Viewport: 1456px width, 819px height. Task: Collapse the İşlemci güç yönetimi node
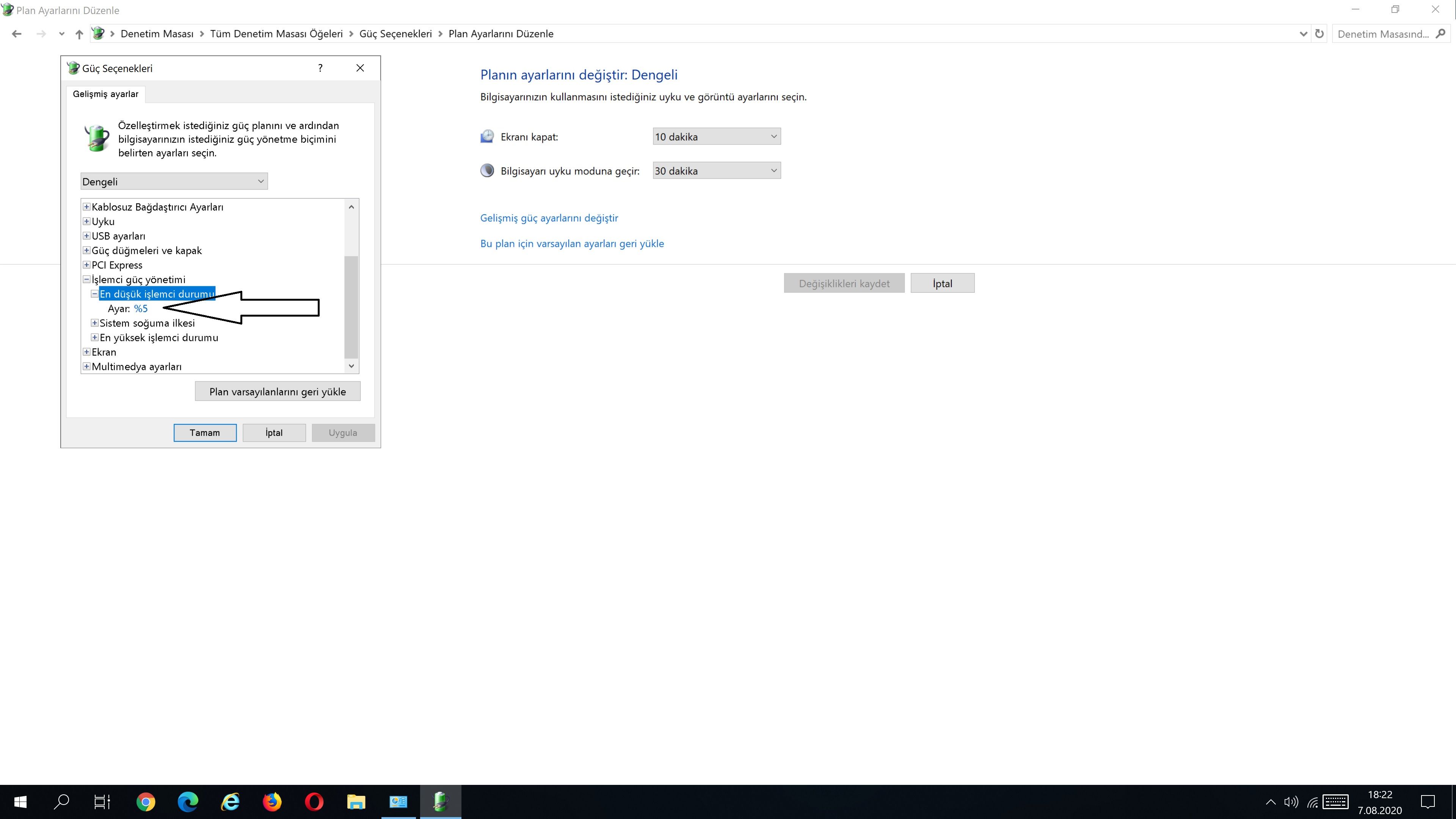(86, 279)
